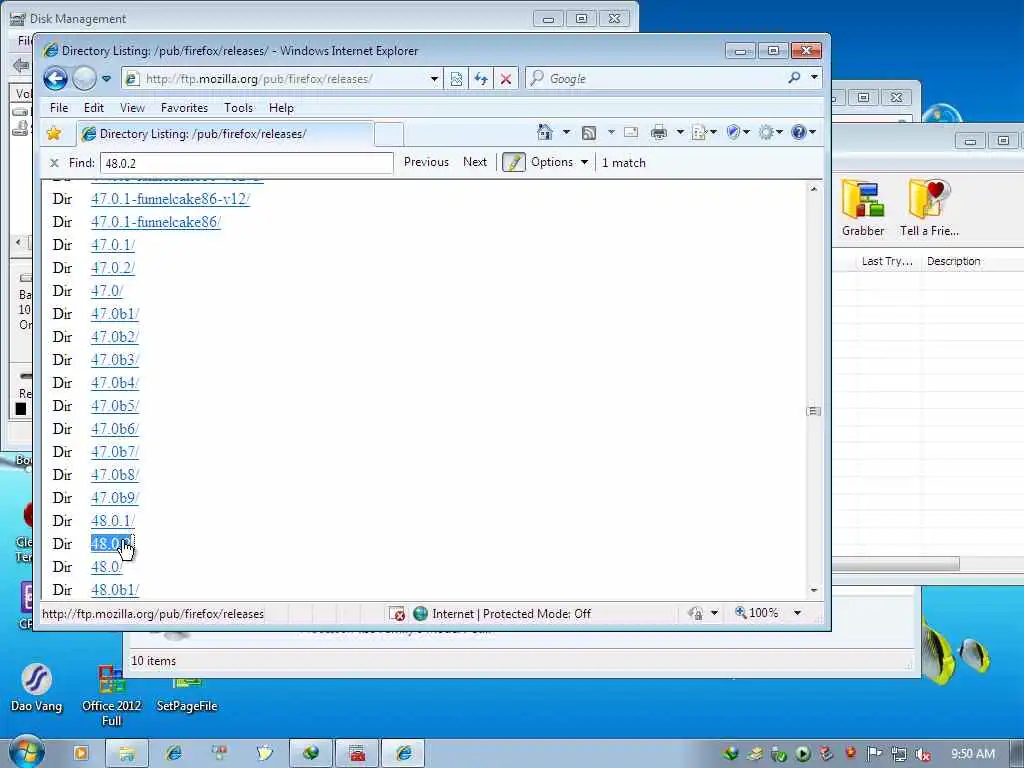Open the Edit menu
The width and height of the screenshot is (1024, 768).
click(x=93, y=108)
